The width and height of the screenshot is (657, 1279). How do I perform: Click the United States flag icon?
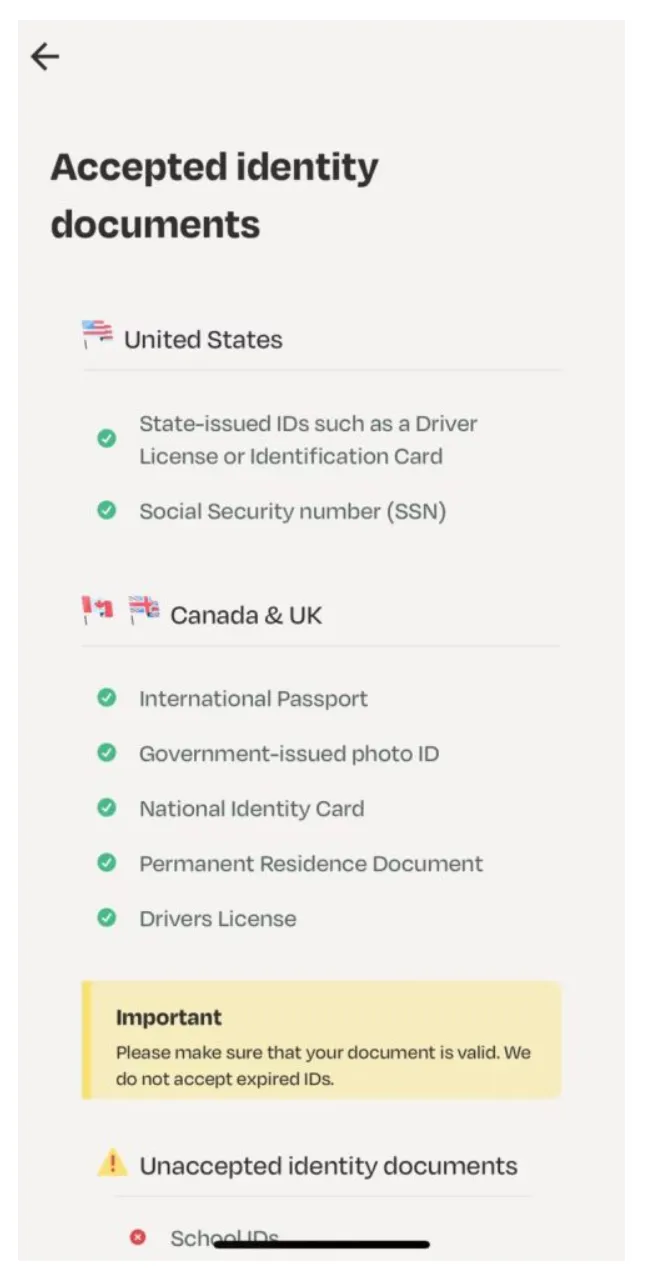[97, 334]
